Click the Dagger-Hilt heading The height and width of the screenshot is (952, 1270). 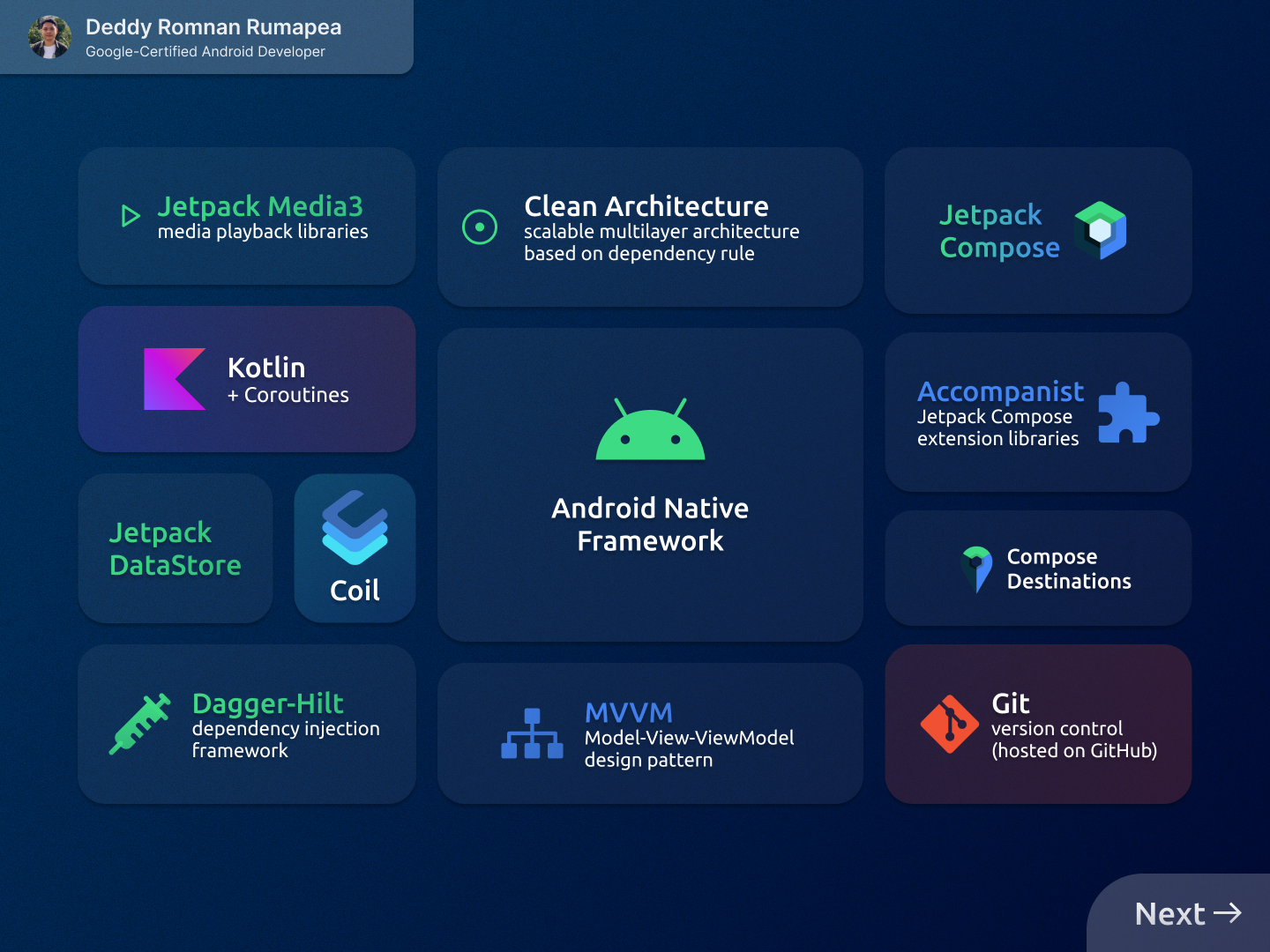[x=268, y=703]
